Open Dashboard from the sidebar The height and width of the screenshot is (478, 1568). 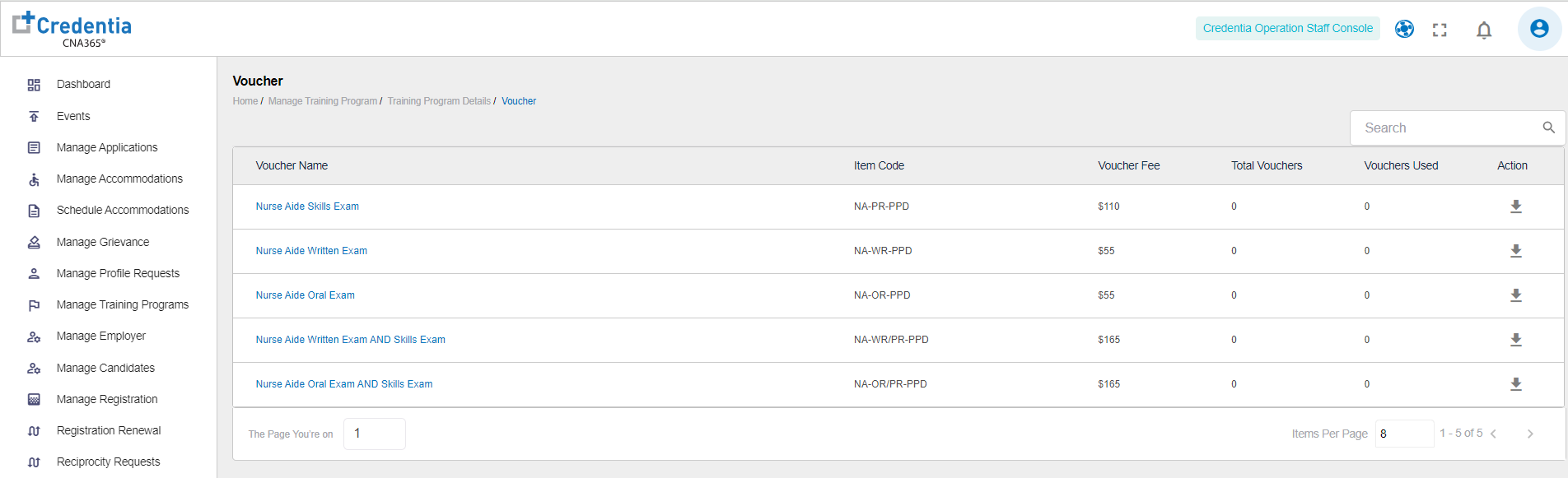(83, 85)
